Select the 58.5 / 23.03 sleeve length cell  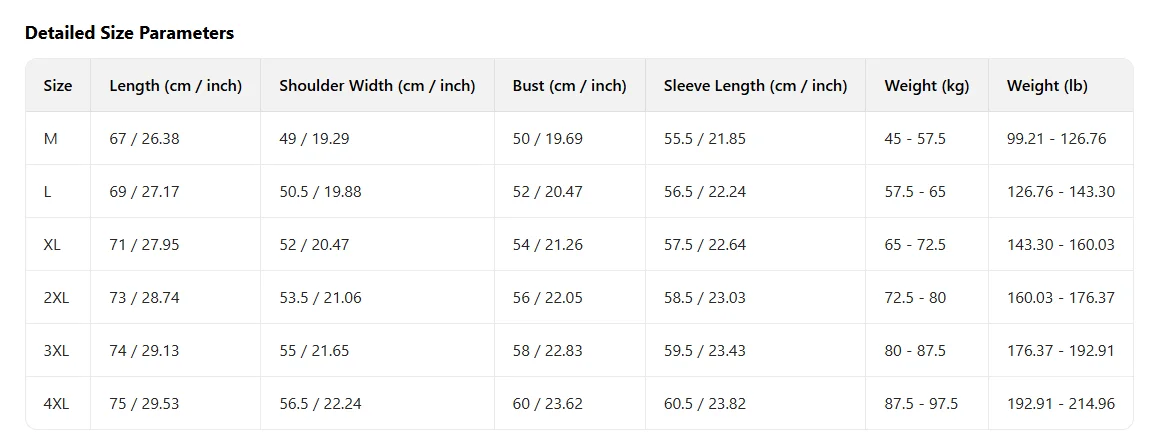point(704,298)
